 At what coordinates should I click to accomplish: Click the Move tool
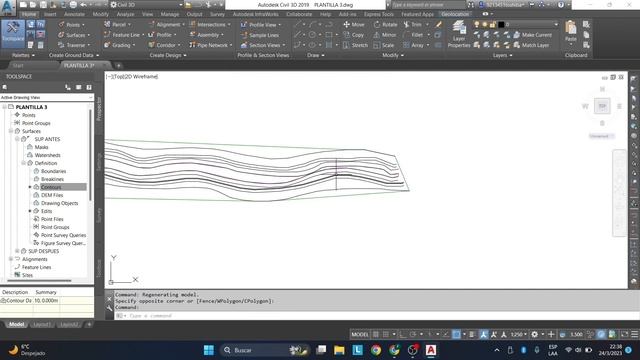click(x=354, y=24)
